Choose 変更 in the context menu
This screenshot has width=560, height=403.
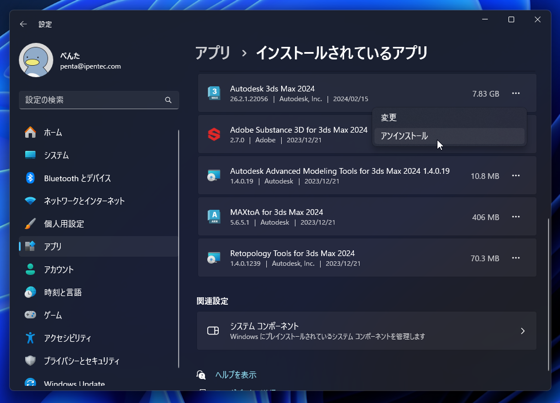449,118
